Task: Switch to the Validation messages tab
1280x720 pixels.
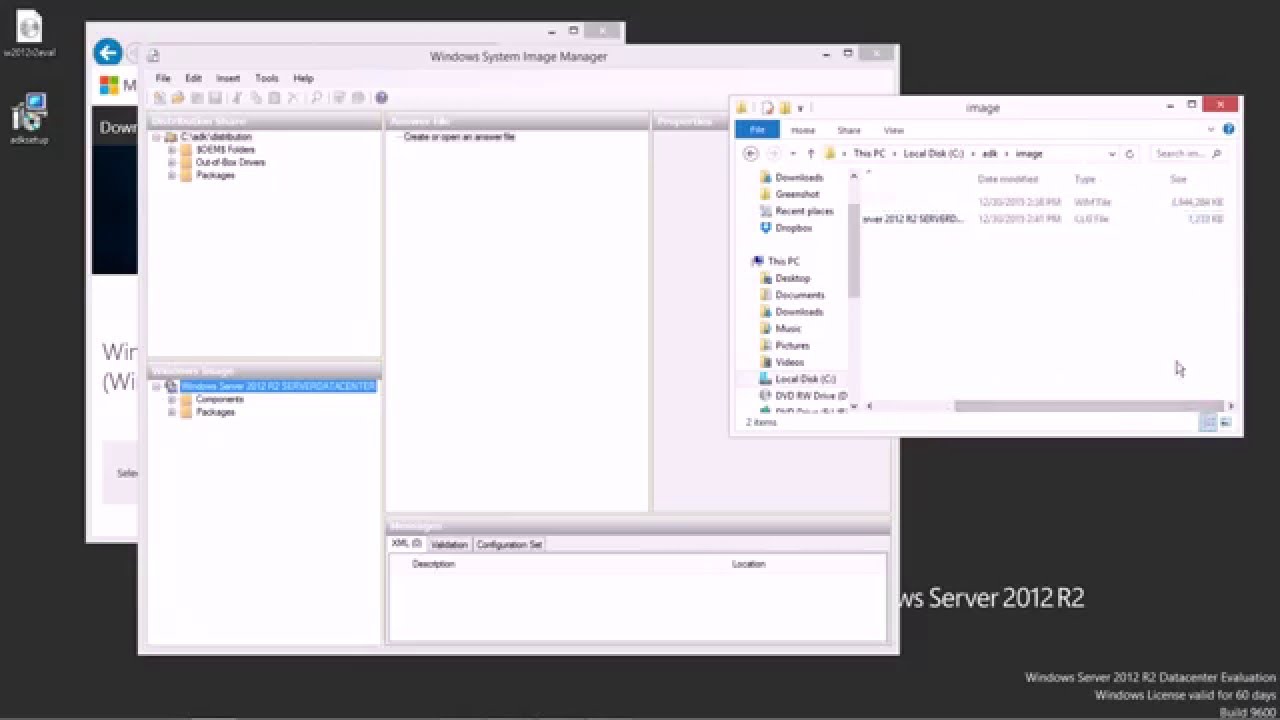Action: pos(449,545)
